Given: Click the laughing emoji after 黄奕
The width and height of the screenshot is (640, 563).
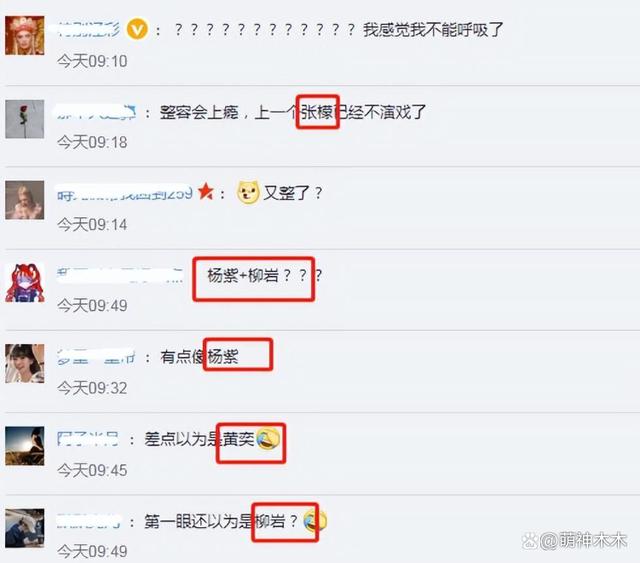Looking at the screenshot, I should tap(268, 439).
